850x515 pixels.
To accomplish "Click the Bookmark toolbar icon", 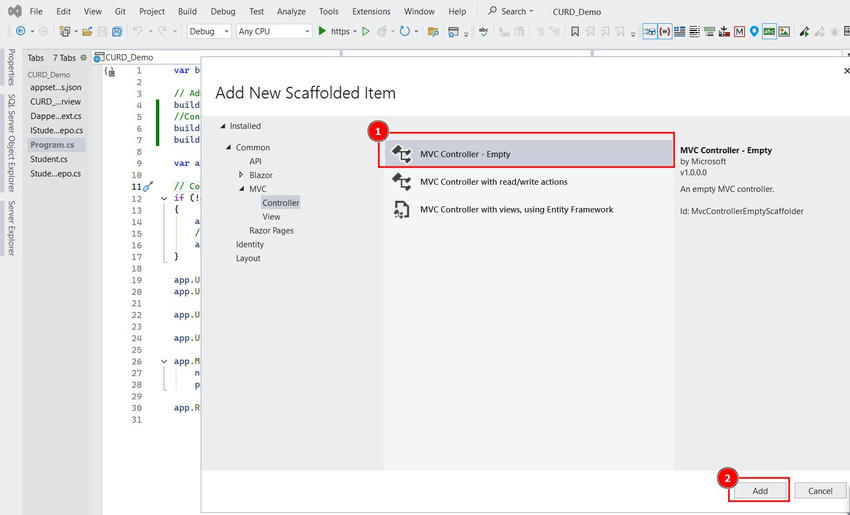I will 575,31.
